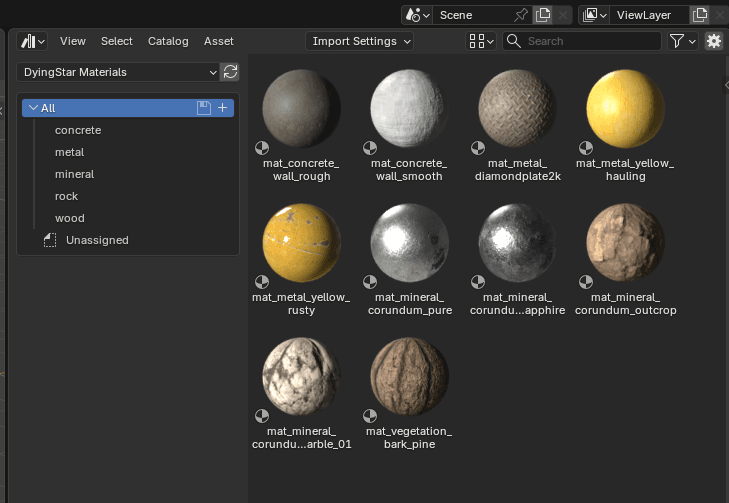Image resolution: width=729 pixels, height=503 pixels.
Task: Open the Import Settings dropdown
Action: [359, 41]
